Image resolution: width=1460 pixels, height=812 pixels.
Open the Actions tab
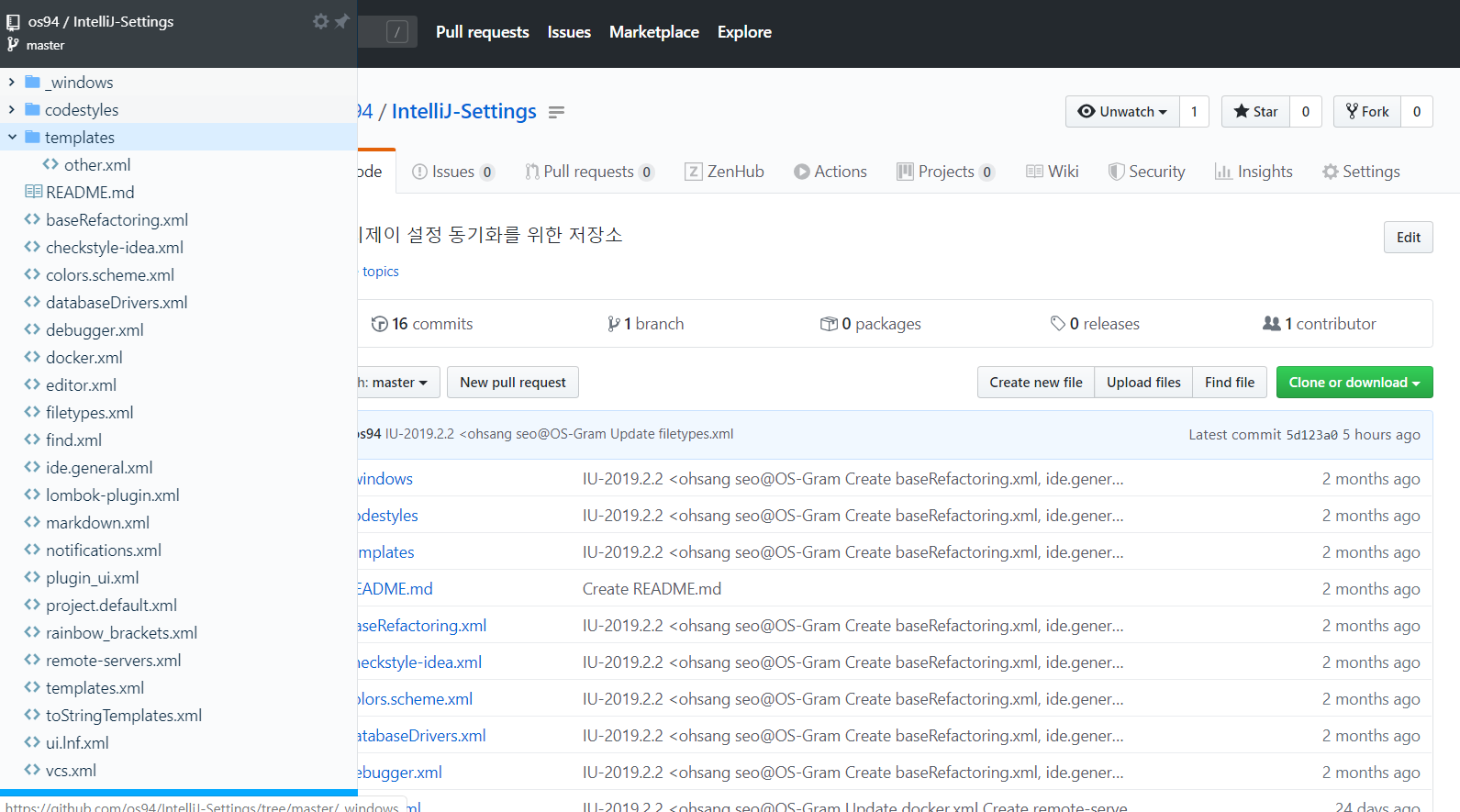[830, 172]
